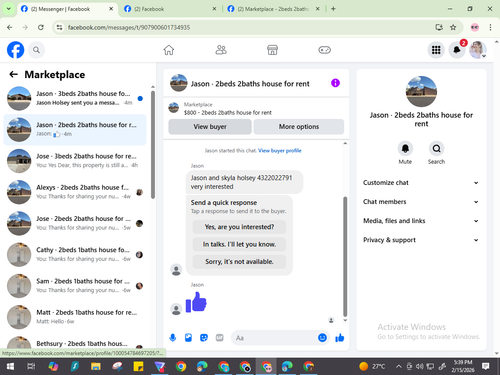Open Jose 3beds 2baths house conversation
This screenshot has height=375, width=500.
tap(75, 161)
